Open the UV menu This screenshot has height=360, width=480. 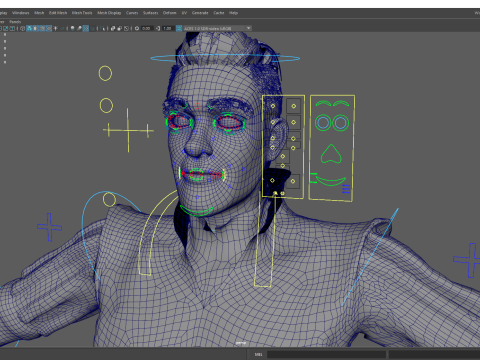pos(184,13)
